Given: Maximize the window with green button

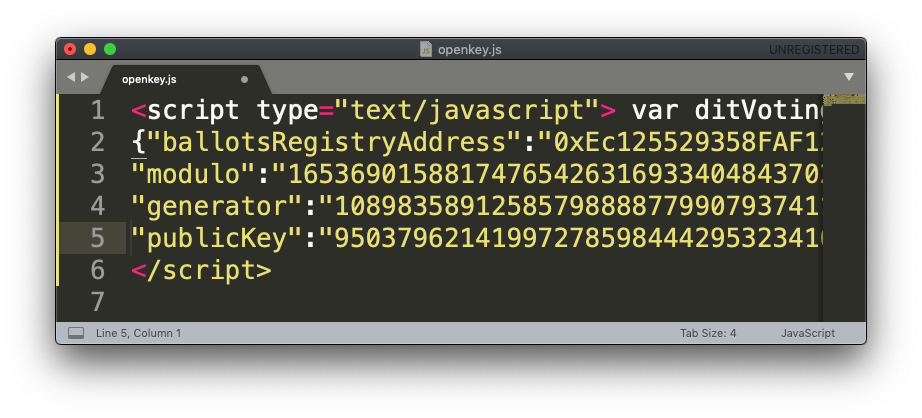Looking at the screenshot, I should 110,49.
